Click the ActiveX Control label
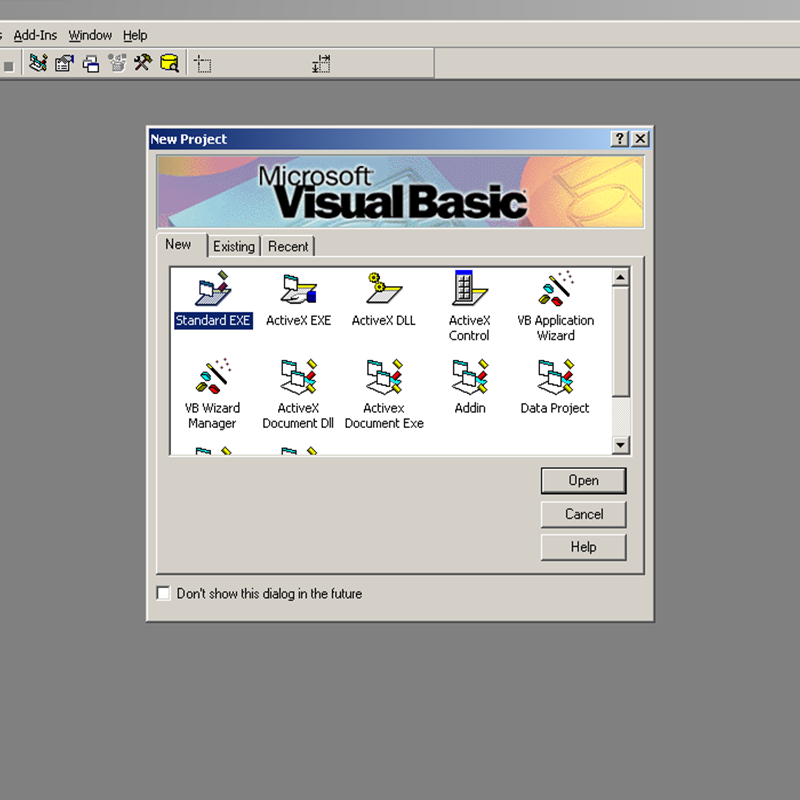 click(x=469, y=328)
